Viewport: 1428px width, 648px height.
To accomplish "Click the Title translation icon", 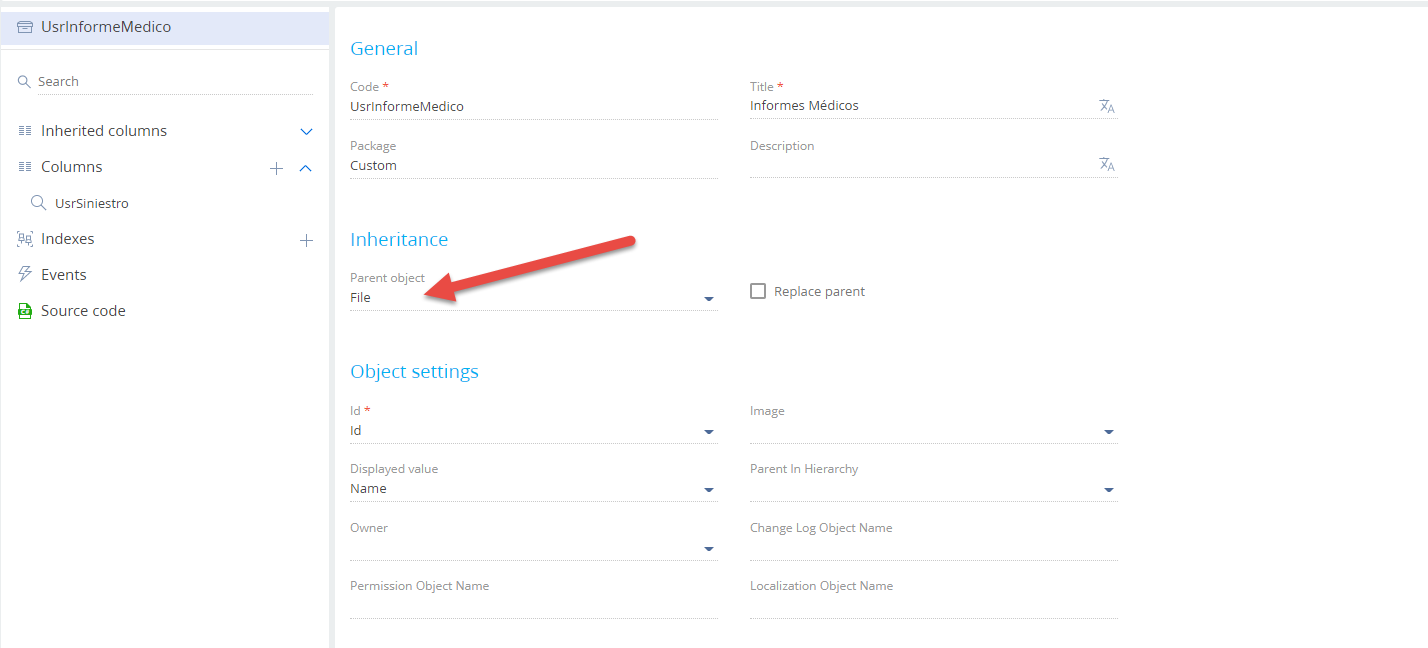I will (x=1106, y=106).
